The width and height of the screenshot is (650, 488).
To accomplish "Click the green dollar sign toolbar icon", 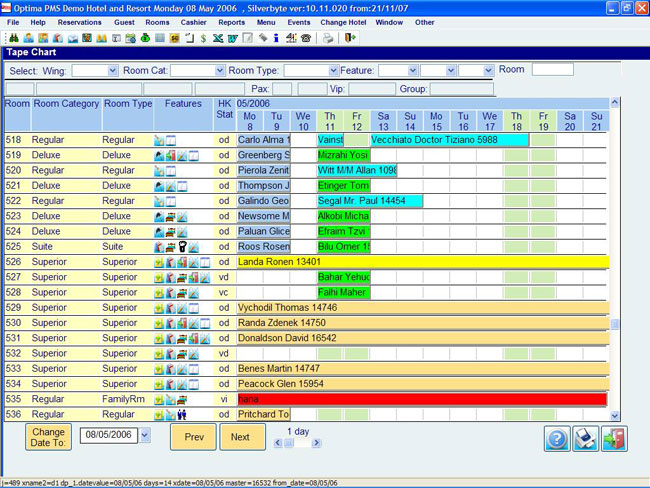I will coord(203,38).
